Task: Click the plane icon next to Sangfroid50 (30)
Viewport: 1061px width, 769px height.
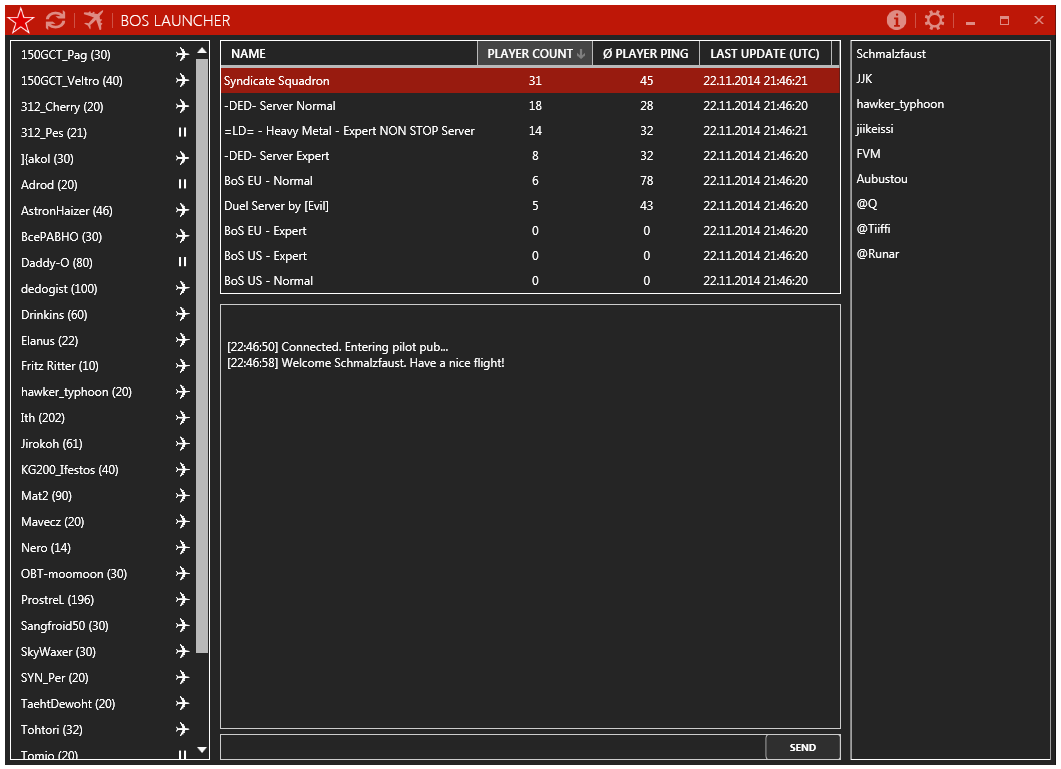Action: coord(182,625)
